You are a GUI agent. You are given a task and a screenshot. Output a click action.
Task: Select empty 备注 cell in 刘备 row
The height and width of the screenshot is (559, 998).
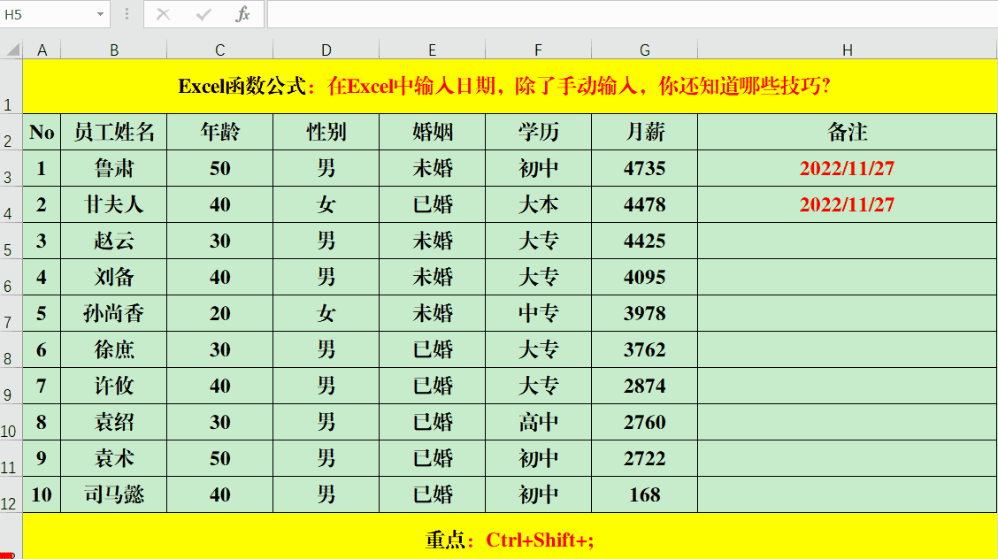point(847,278)
